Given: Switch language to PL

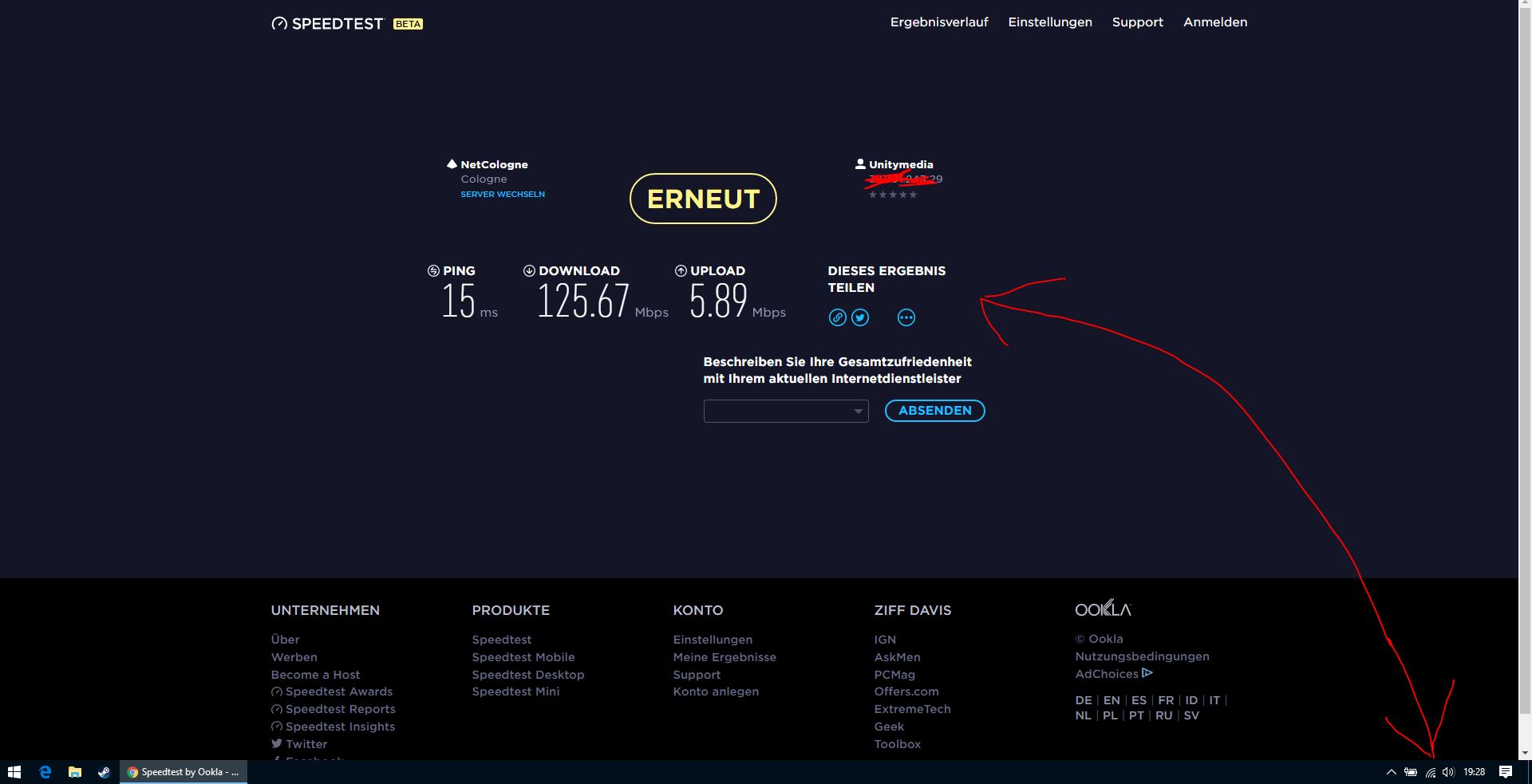Looking at the screenshot, I should 1110,715.
